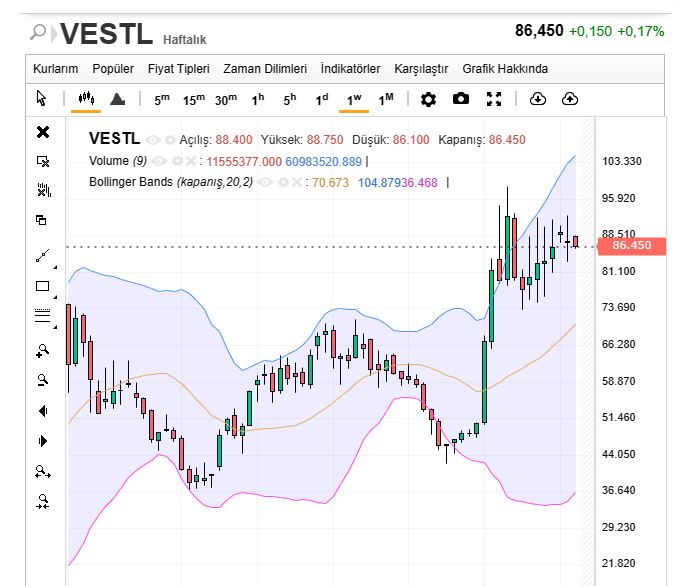
Task: Open the Bollinger Bands settings gear
Action: coord(283,182)
